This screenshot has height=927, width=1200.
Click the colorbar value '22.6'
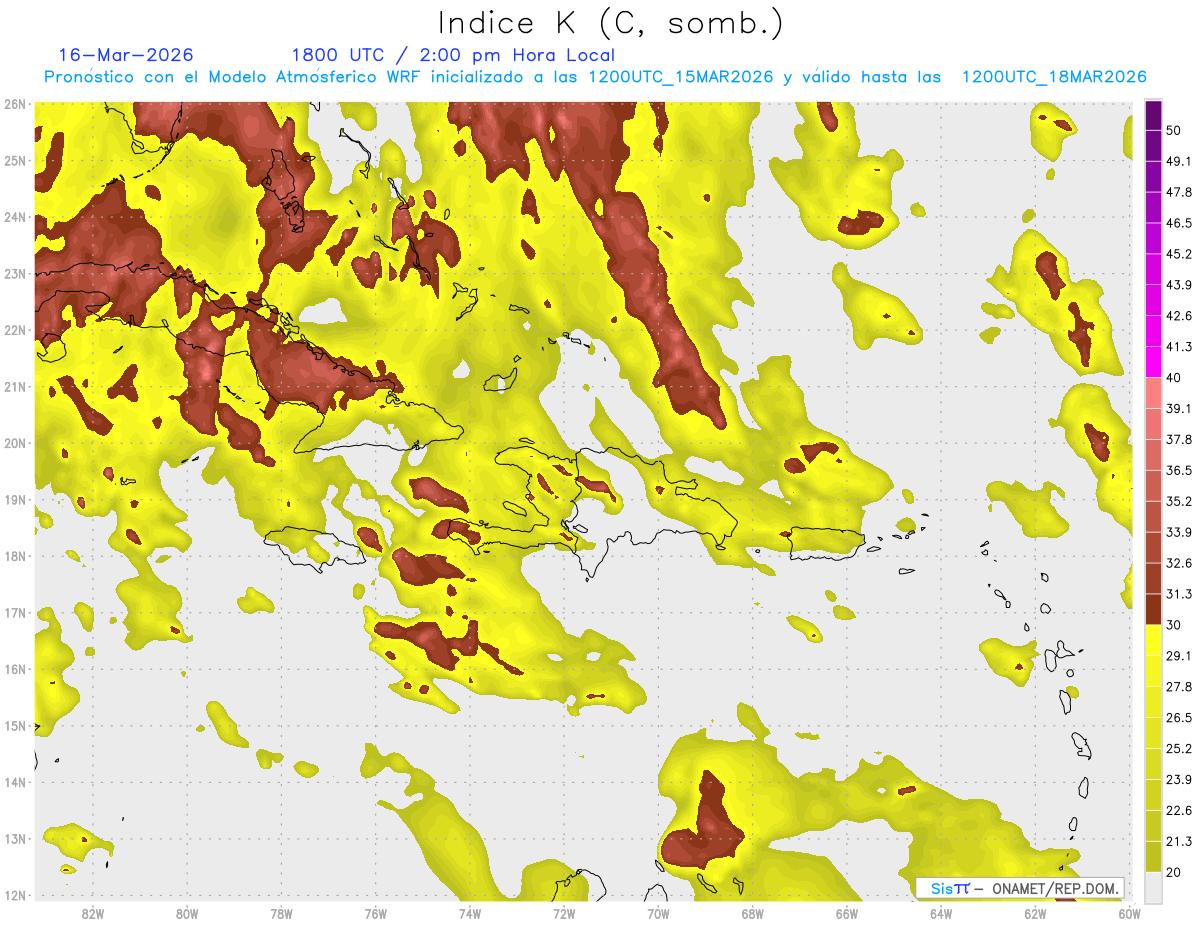(x=1178, y=811)
